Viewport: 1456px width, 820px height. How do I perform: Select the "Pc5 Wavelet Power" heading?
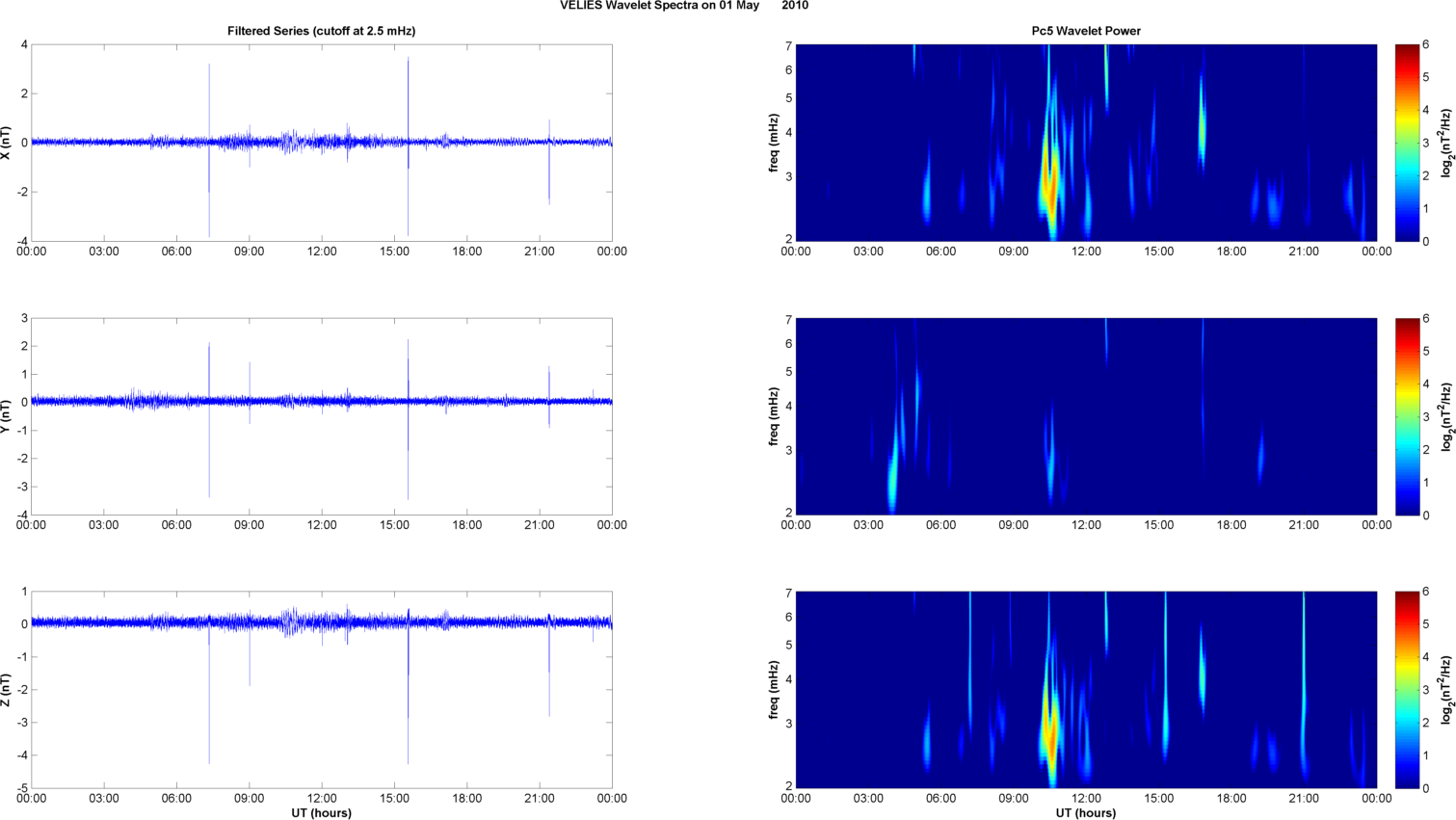(1086, 31)
